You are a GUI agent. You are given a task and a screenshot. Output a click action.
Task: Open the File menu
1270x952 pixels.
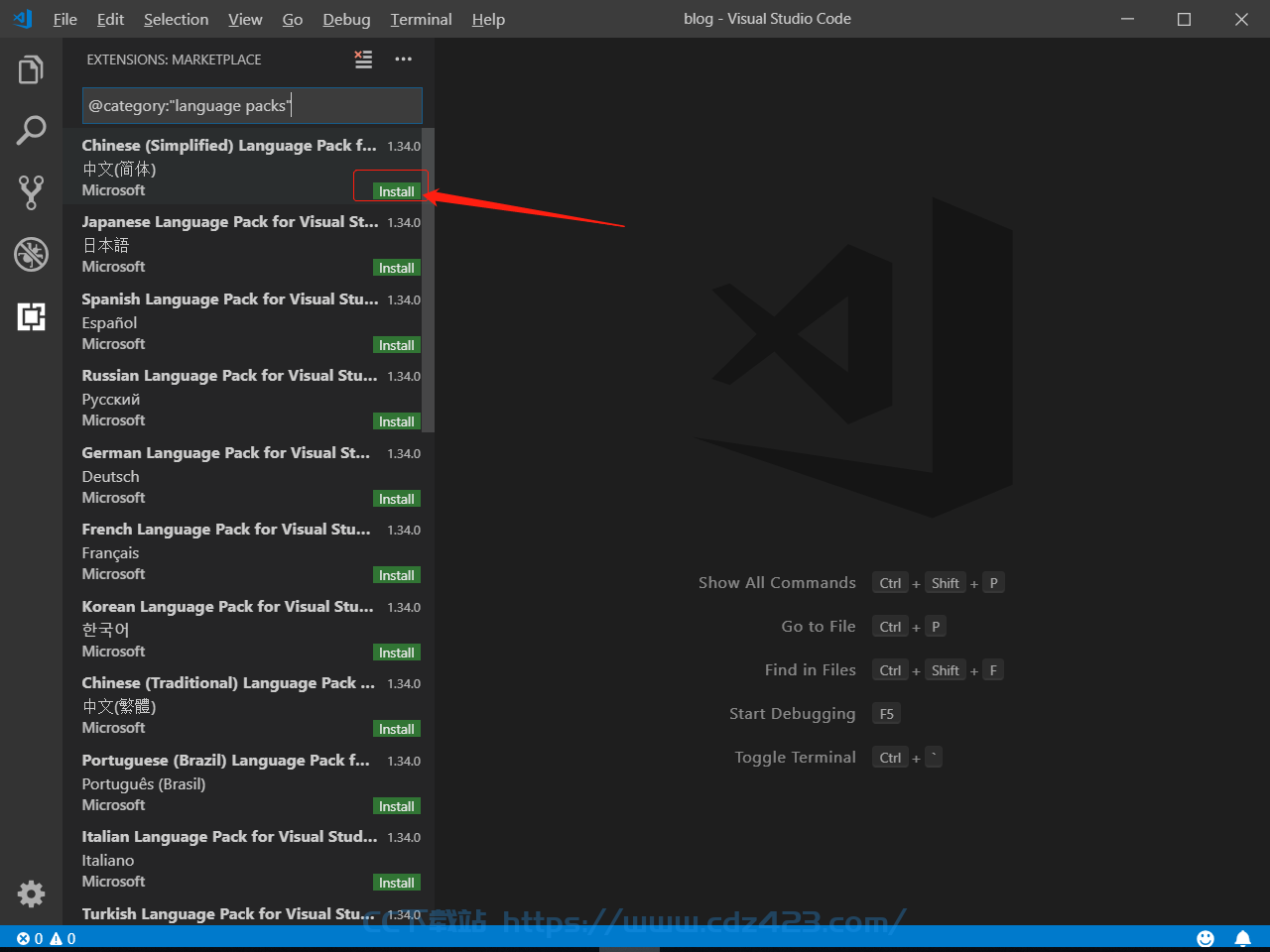[x=65, y=19]
